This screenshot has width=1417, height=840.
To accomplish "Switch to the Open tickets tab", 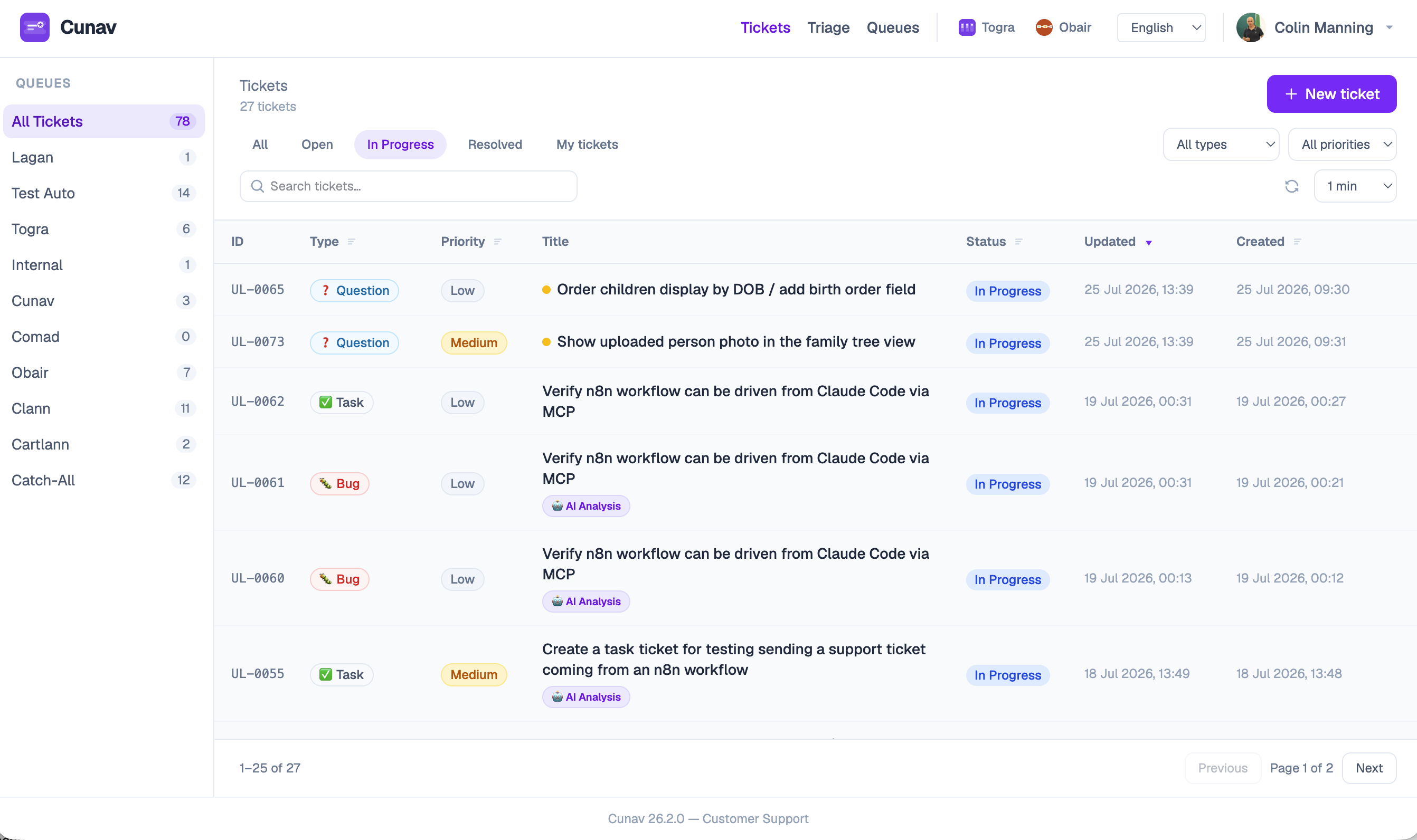I will [317, 145].
